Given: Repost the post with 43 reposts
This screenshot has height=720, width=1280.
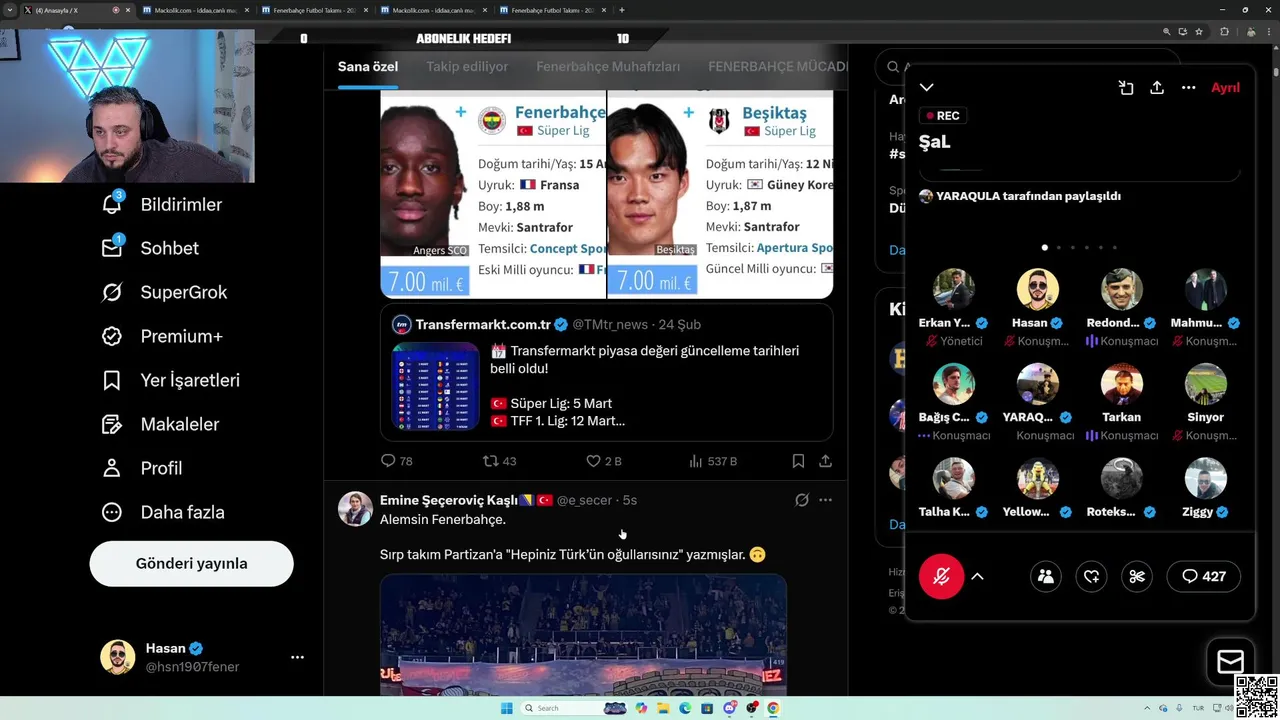Looking at the screenshot, I should tap(499, 461).
